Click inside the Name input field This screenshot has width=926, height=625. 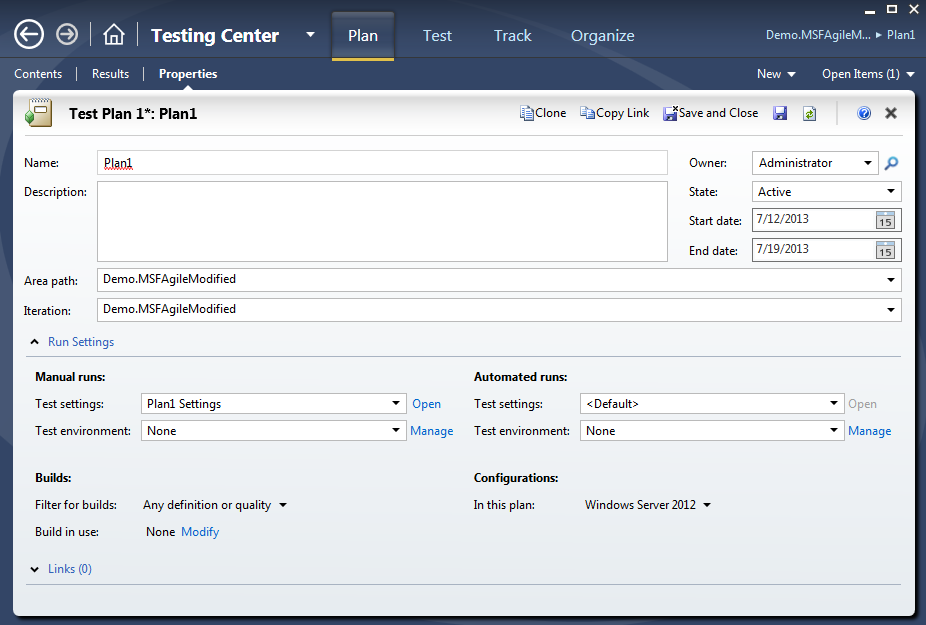[x=380, y=162]
